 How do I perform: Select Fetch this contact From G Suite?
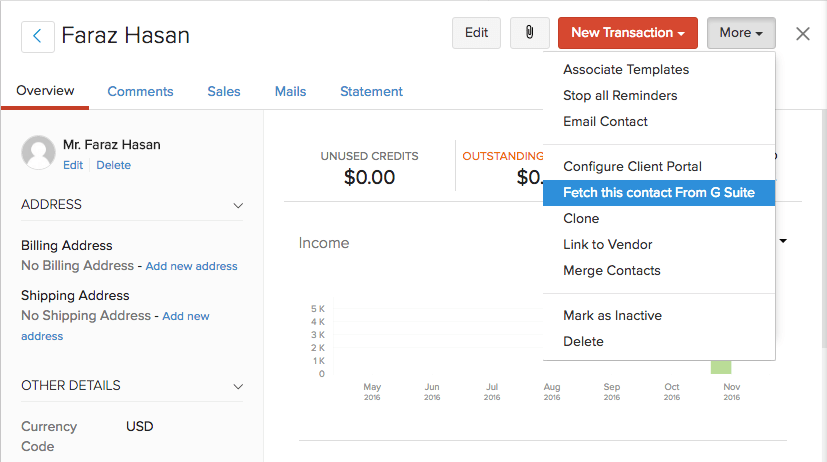click(x=658, y=193)
